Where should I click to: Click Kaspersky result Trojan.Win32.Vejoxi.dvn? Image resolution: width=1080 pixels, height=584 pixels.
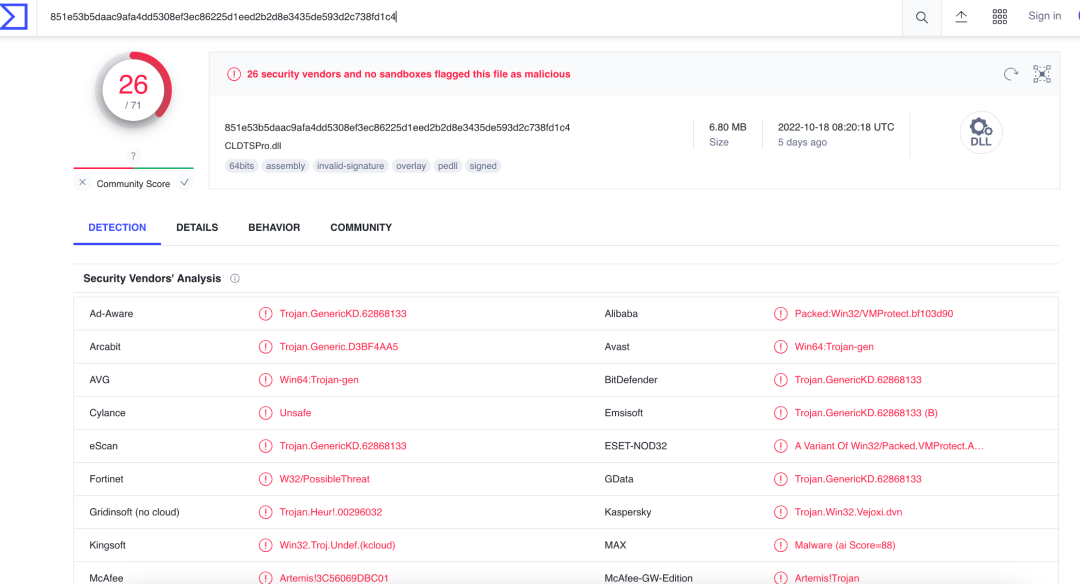848,512
